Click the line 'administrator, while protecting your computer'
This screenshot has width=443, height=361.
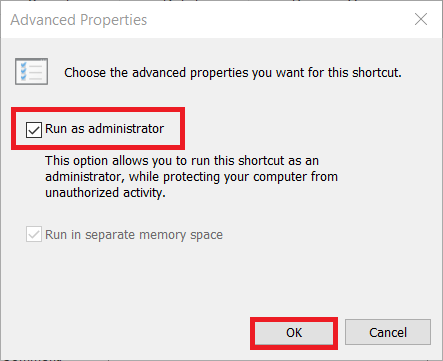coord(191,177)
